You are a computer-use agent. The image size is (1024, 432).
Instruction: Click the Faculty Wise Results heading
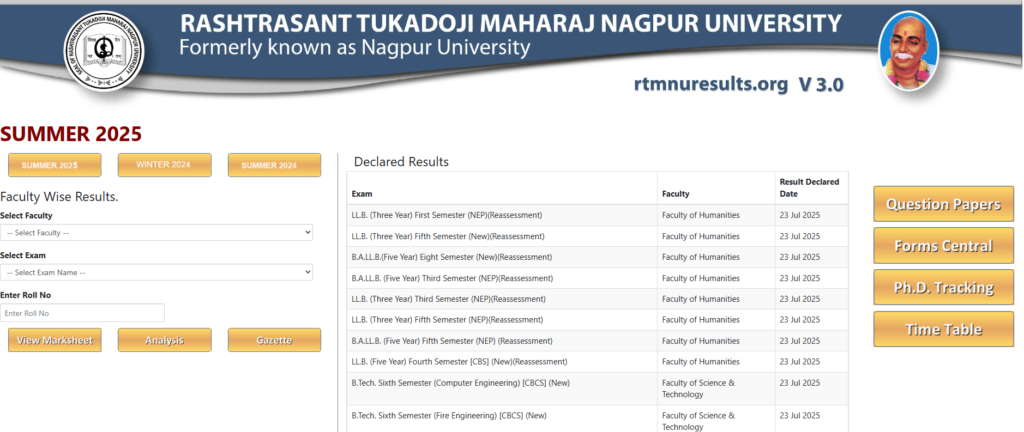pos(59,196)
